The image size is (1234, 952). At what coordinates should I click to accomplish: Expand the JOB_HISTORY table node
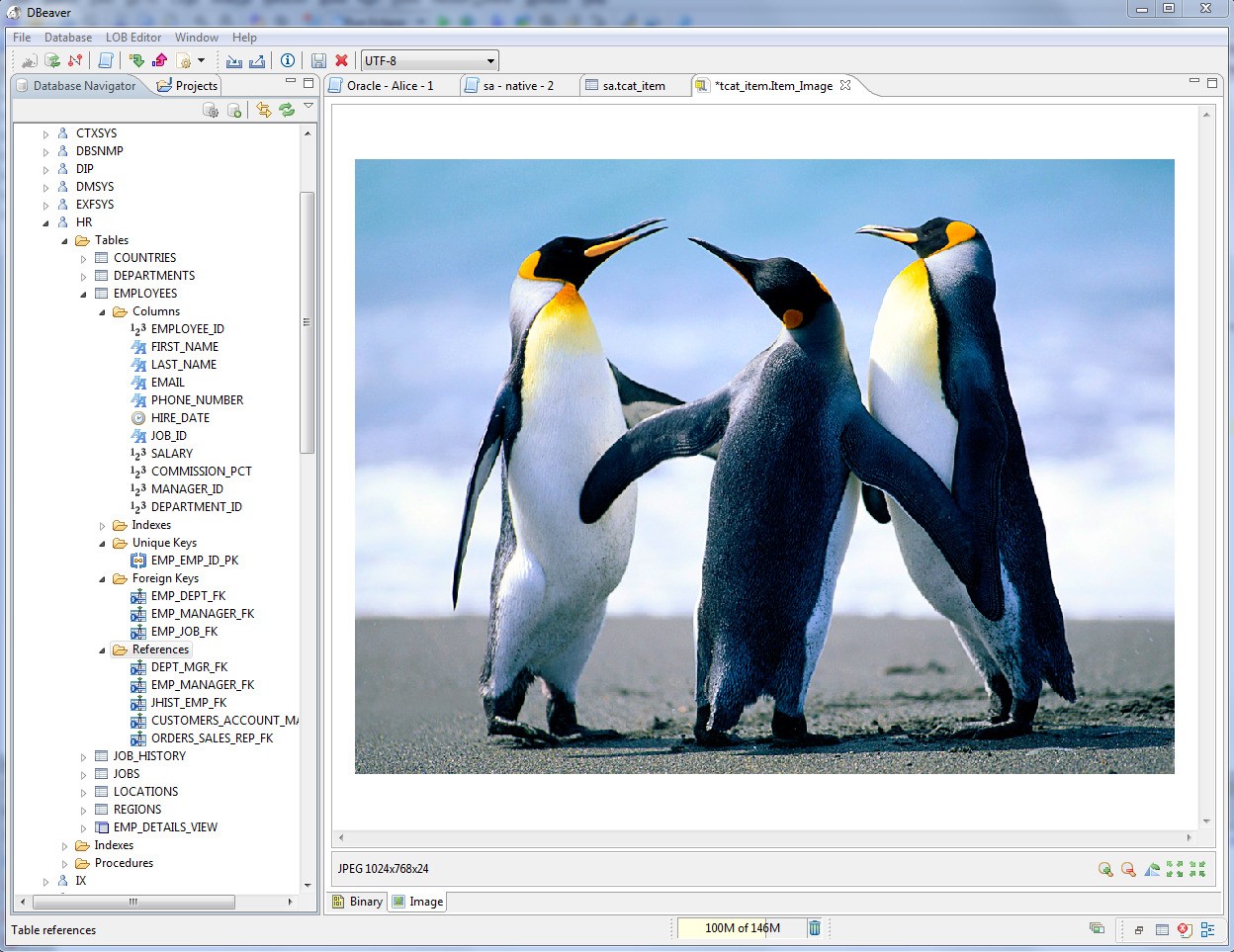tap(84, 756)
